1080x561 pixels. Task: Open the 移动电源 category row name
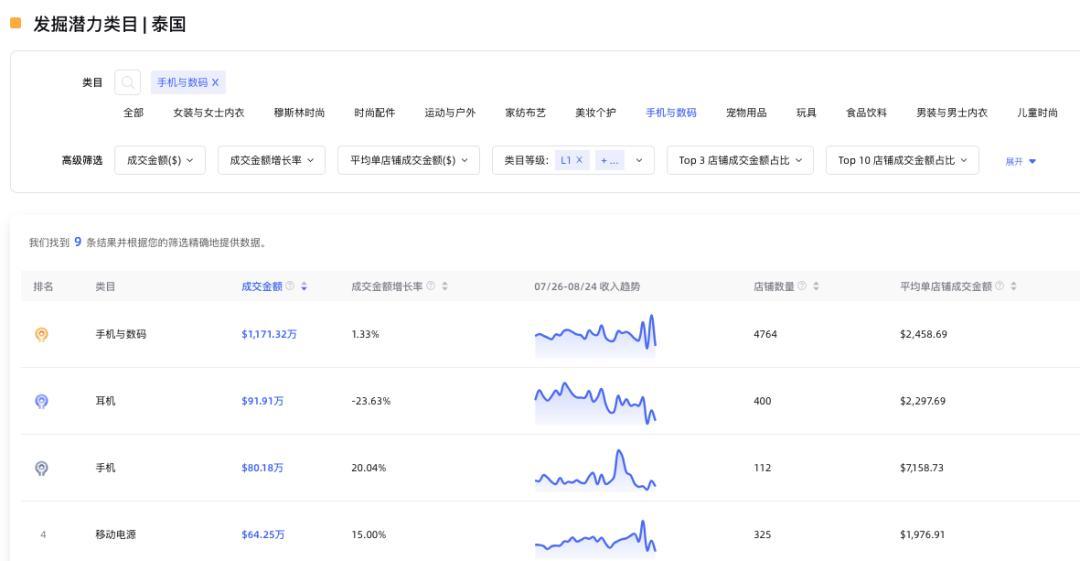[116, 535]
